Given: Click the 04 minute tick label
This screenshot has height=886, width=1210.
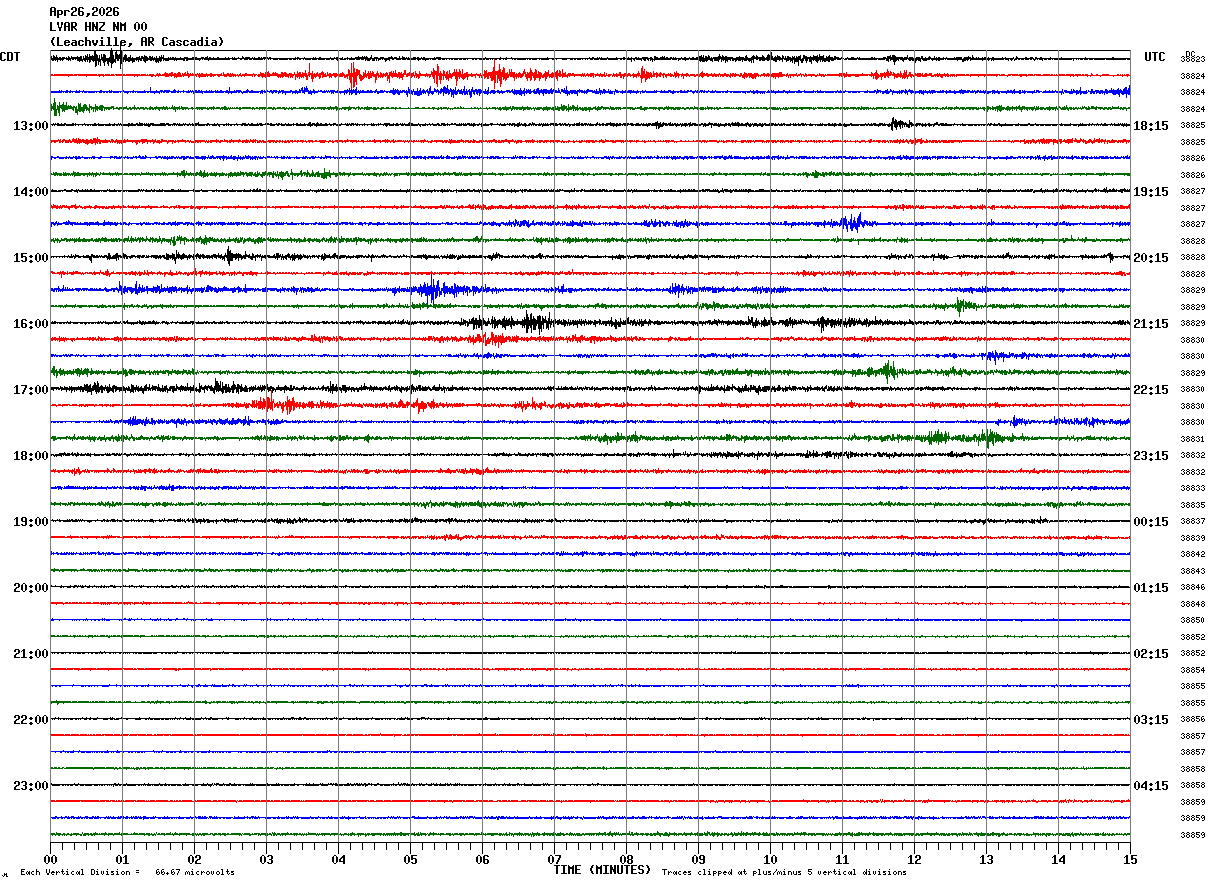Looking at the screenshot, I should [x=338, y=859].
